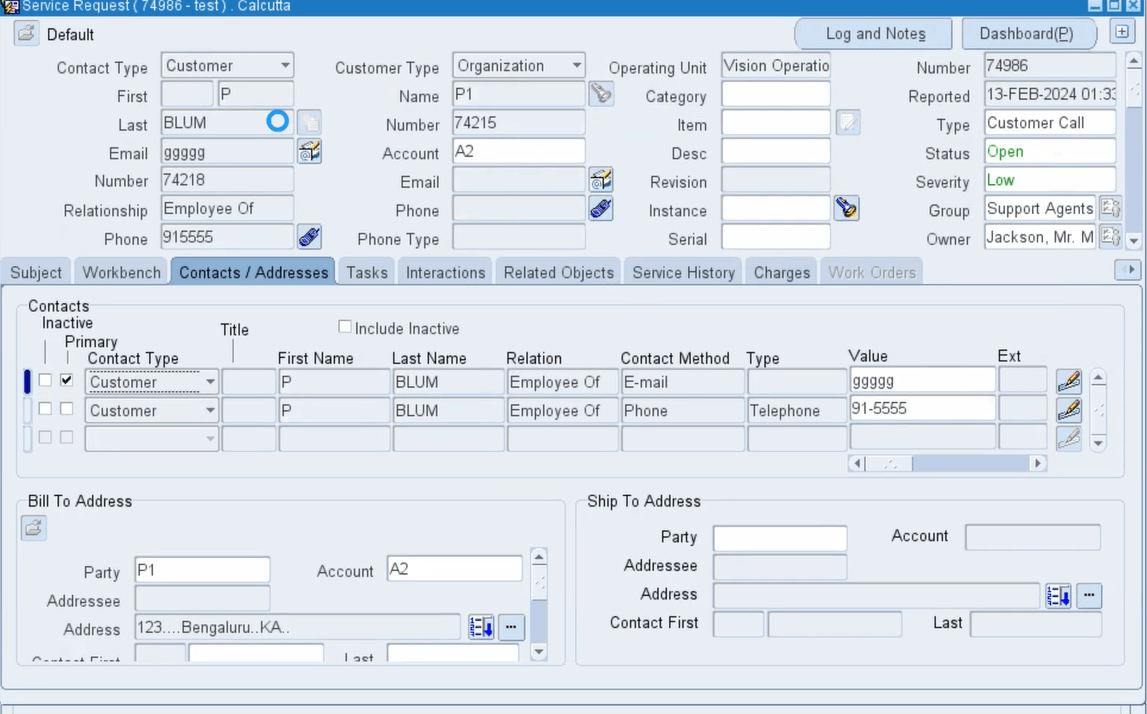The height and width of the screenshot is (714, 1147).
Task: Click the Type field showing Customer Call
Action: (x=1050, y=123)
